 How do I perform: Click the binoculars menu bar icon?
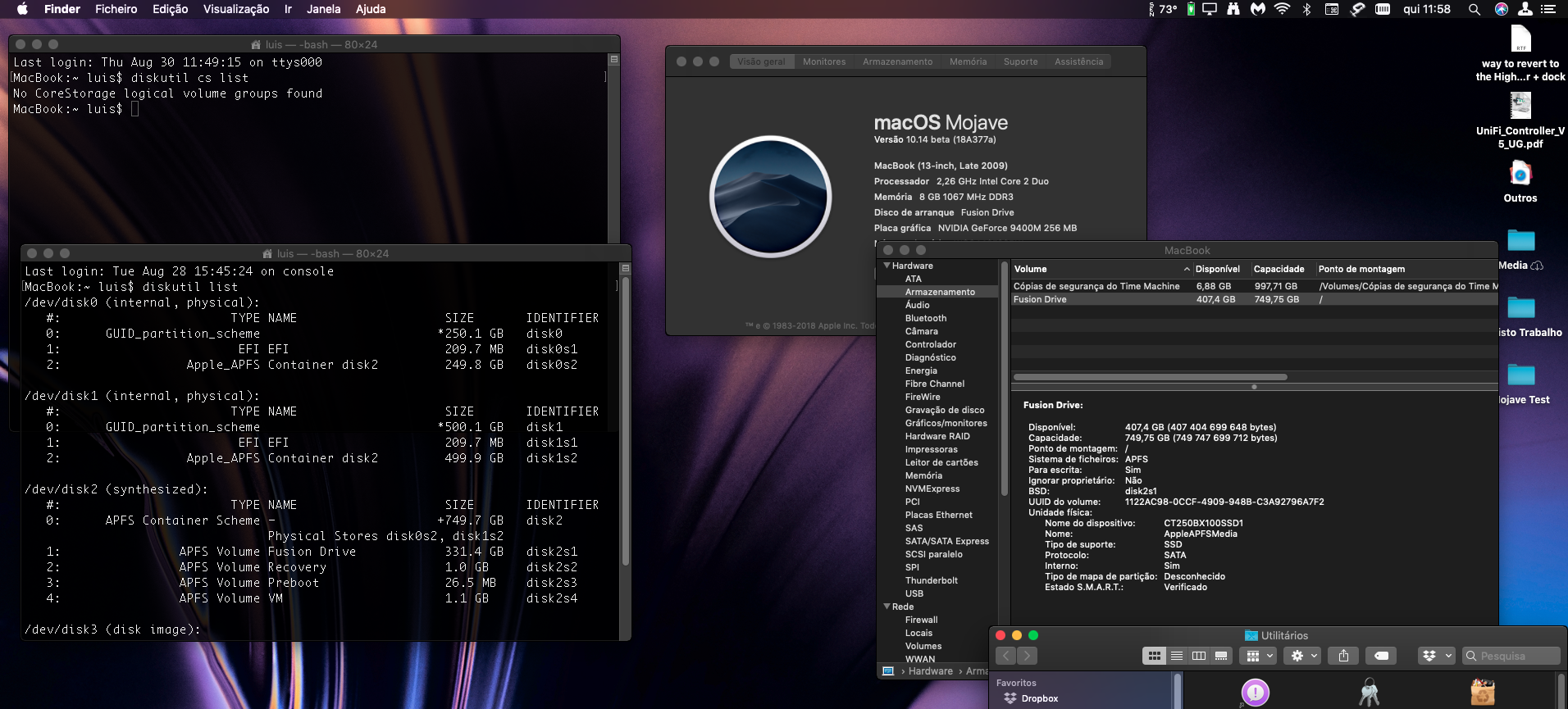point(1233,9)
